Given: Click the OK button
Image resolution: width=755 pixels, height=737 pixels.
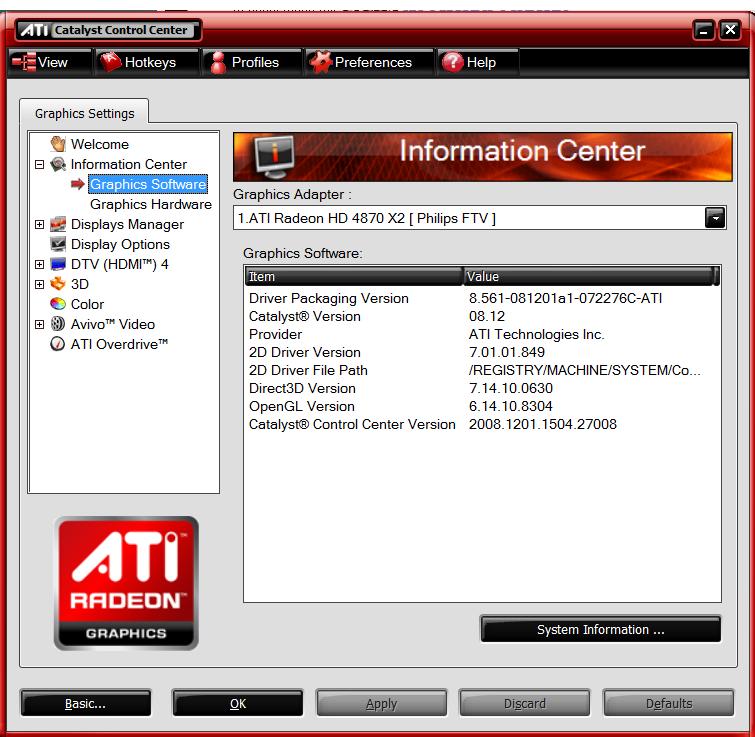Looking at the screenshot, I should point(238,703).
